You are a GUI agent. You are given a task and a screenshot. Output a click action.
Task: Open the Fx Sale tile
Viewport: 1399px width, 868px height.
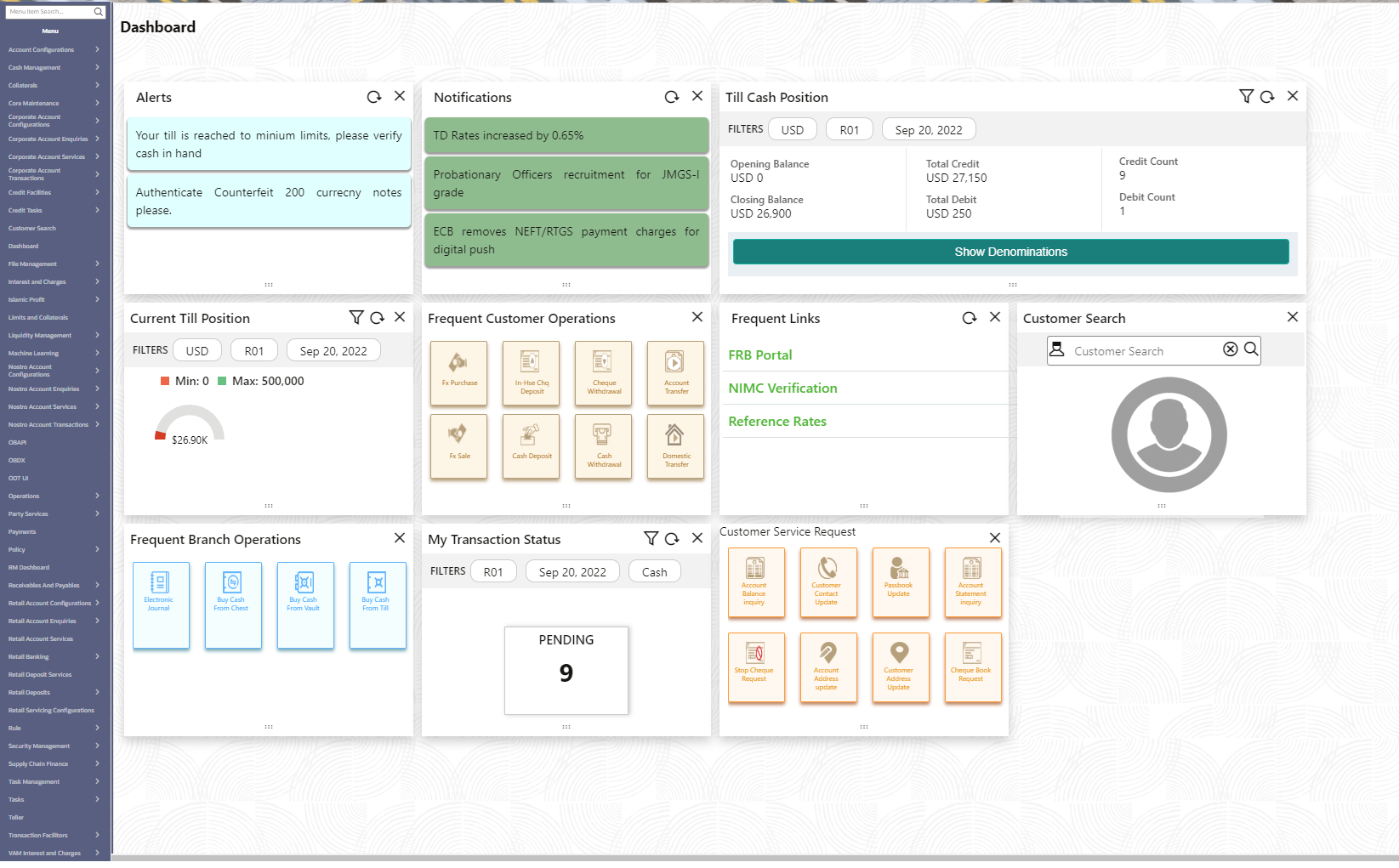point(459,447)
